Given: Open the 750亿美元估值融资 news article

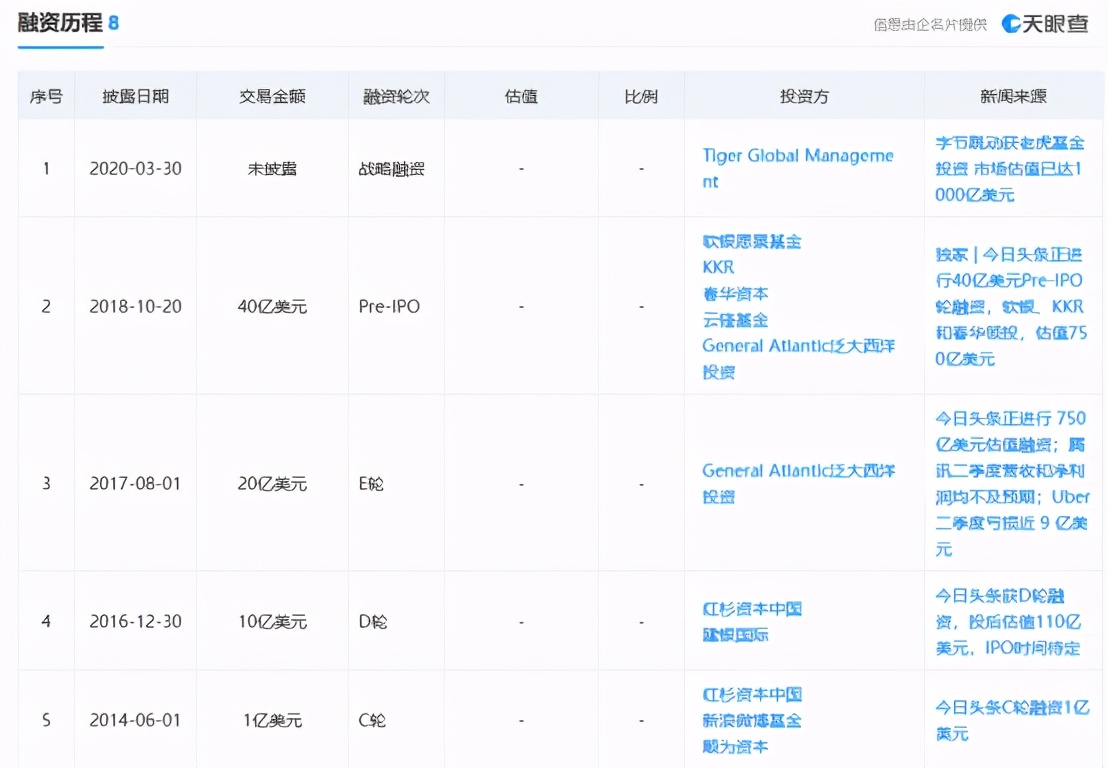Looking at the screenshot, I should 1010,483.
